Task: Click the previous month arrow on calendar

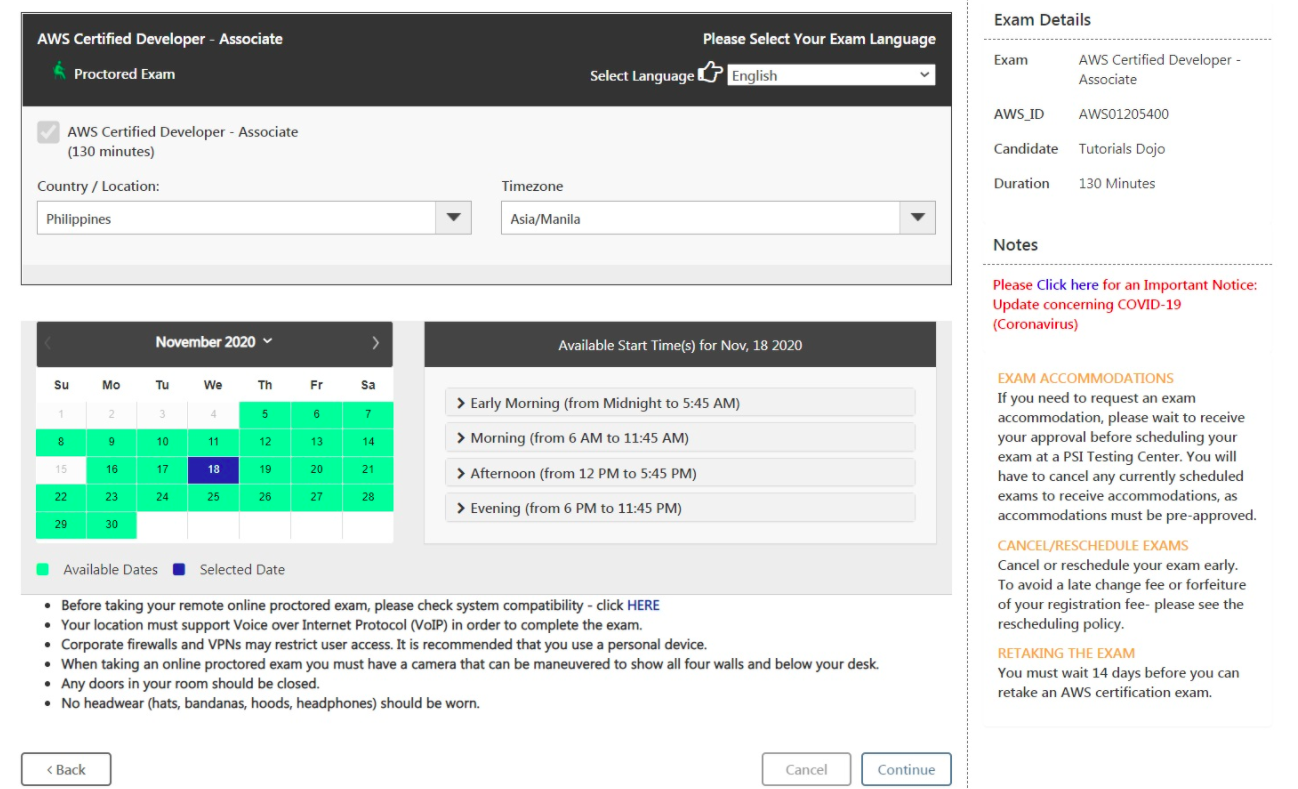Action: coord(48,343)
